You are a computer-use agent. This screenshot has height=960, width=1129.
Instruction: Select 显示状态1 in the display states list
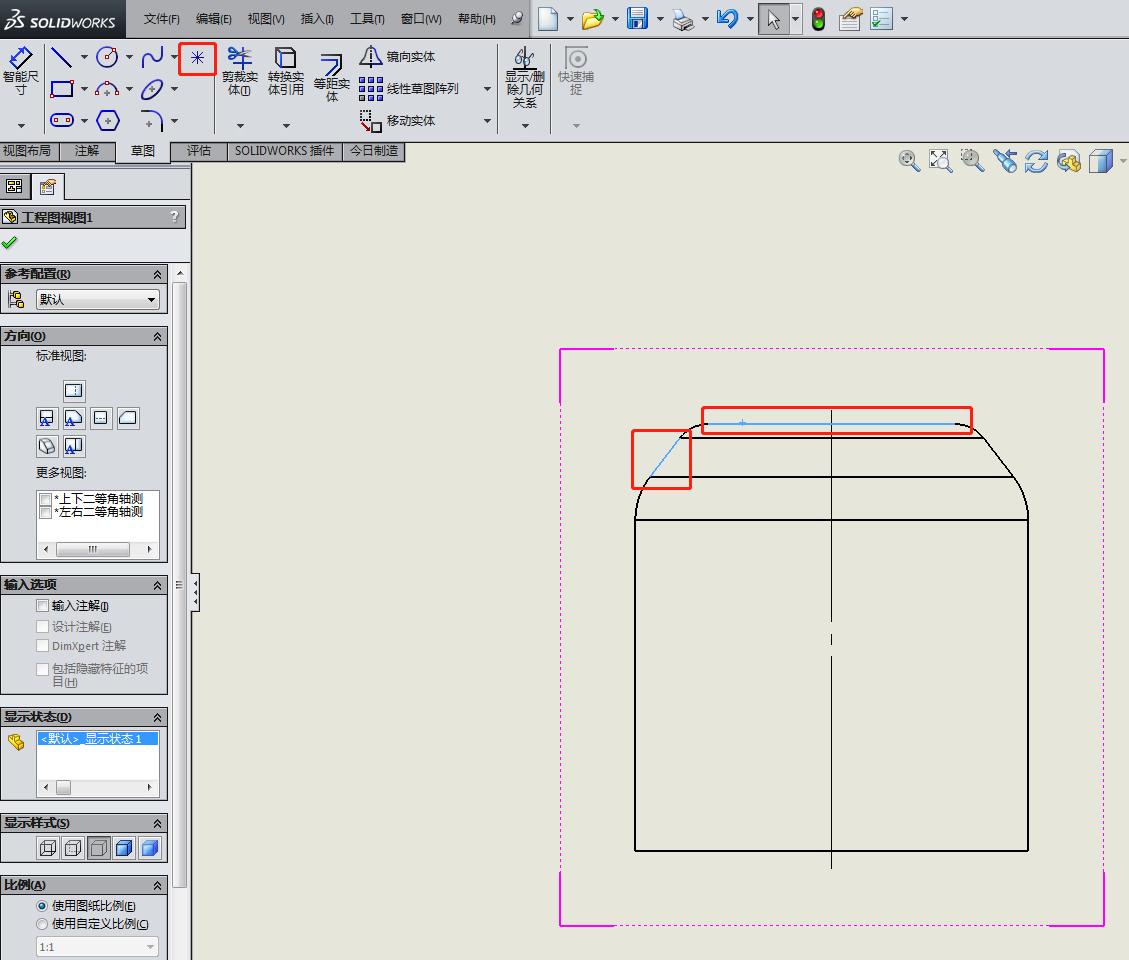point(97,737)
